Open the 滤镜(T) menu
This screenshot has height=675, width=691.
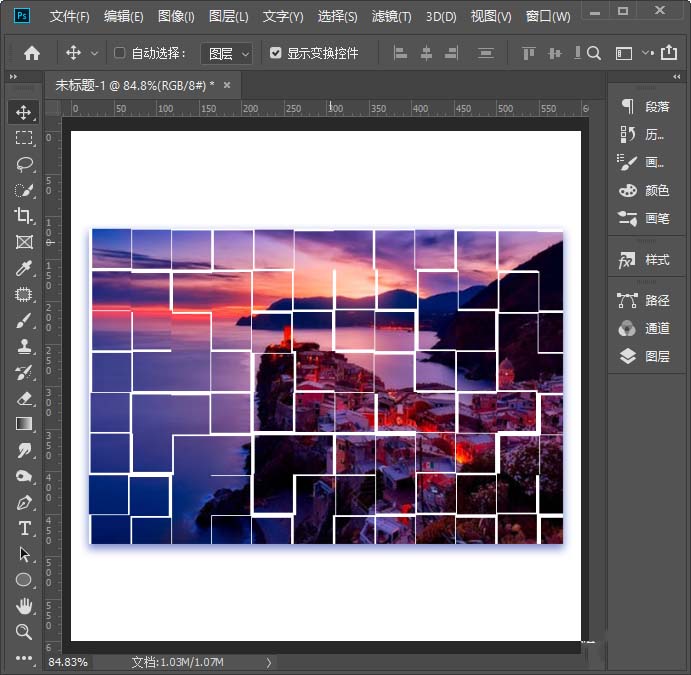(x=392, y=16)
